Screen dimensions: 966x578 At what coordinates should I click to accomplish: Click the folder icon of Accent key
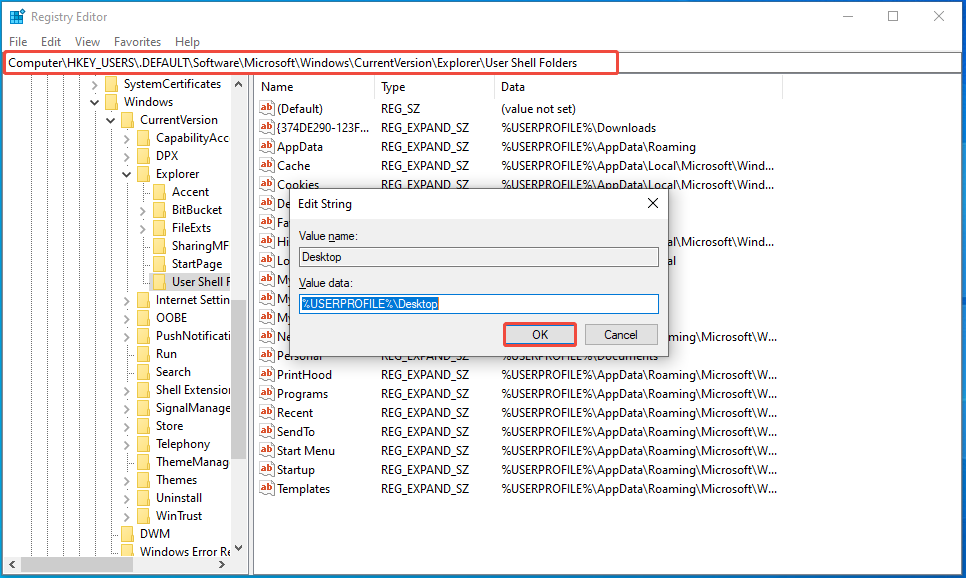click(x=160, y=192)
